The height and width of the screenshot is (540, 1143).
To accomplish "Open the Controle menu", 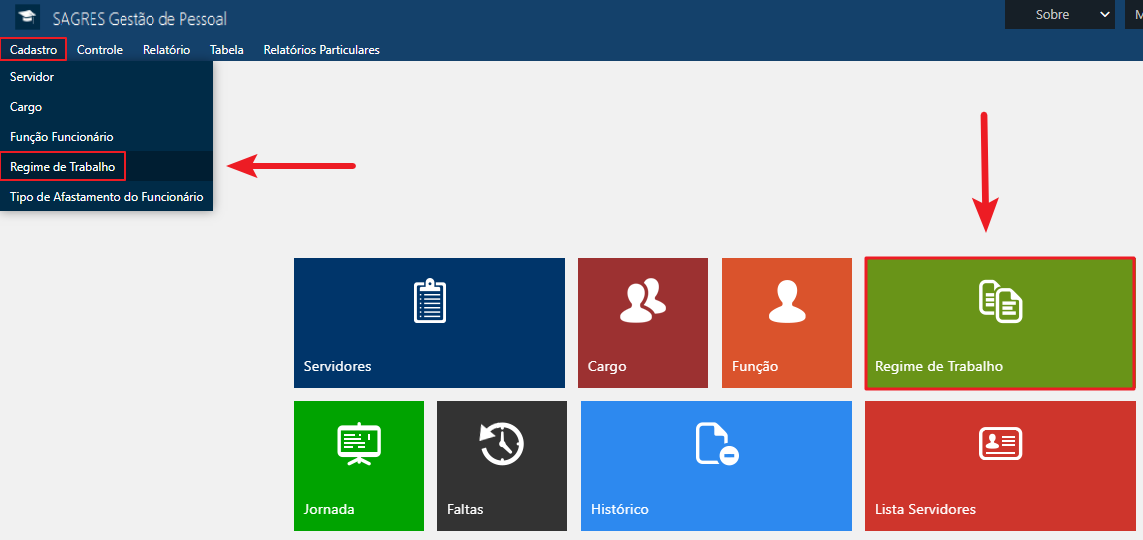I will [x=99, y=50].
